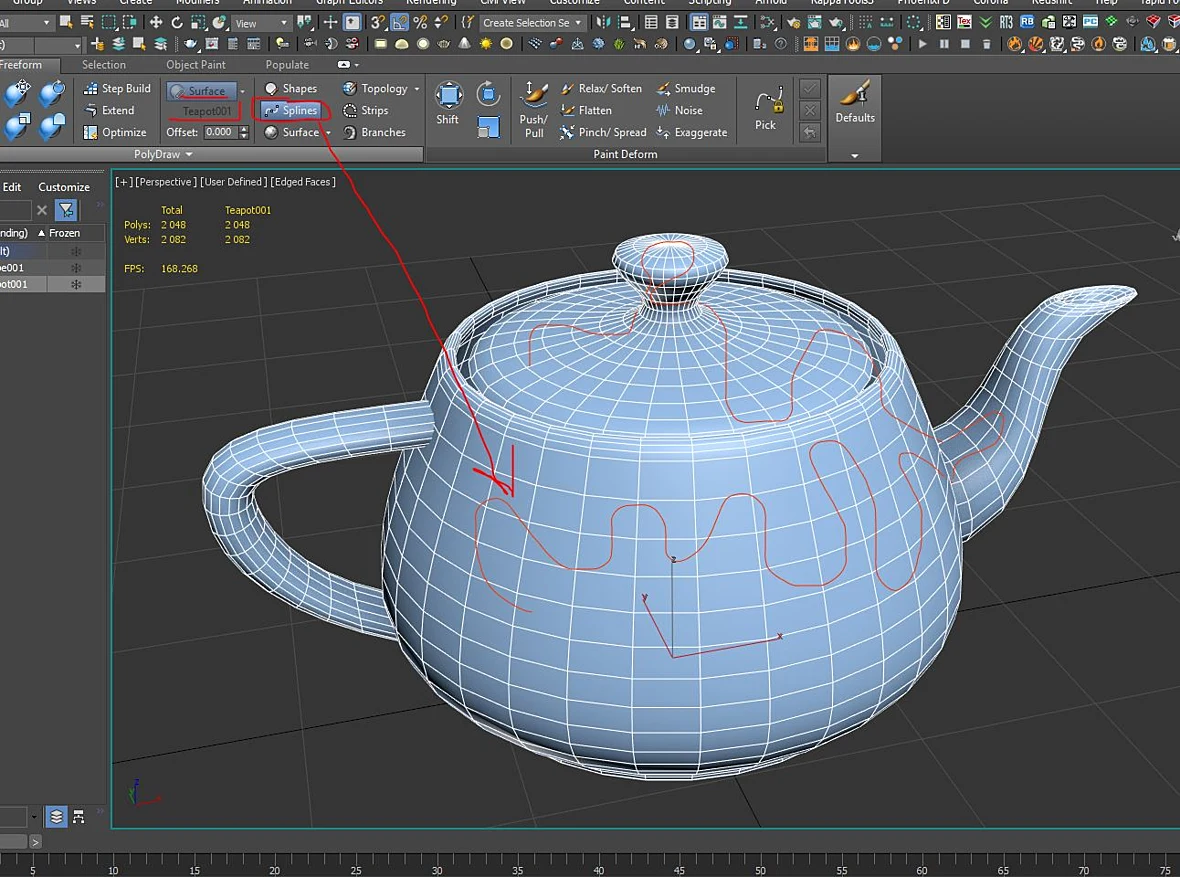Open the Edit menu in Scene Explorer
Viewport: 1180px width, 877px height.
12,187
